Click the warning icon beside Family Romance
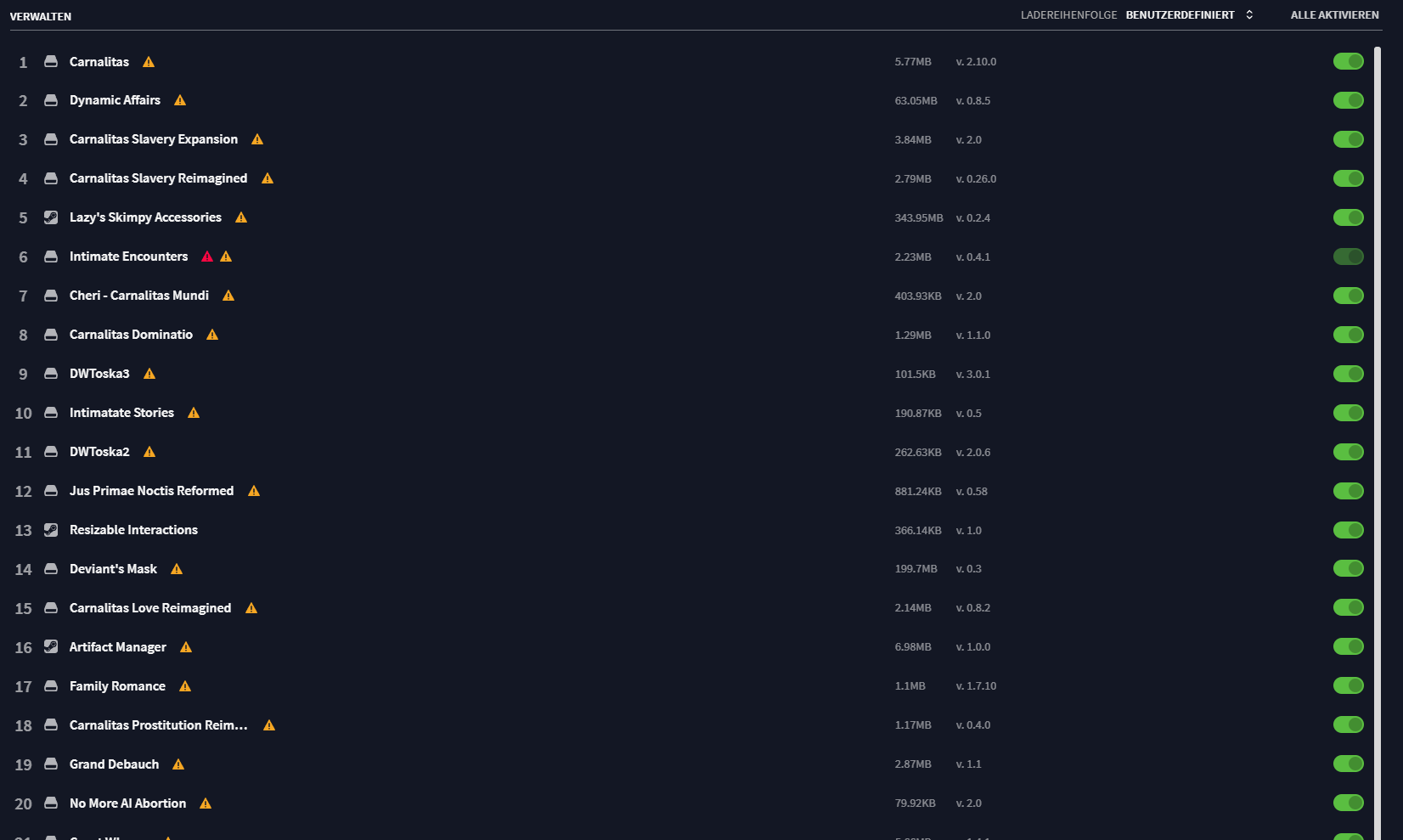Screen dimensions: 1403x840 [x=185, y=686]
